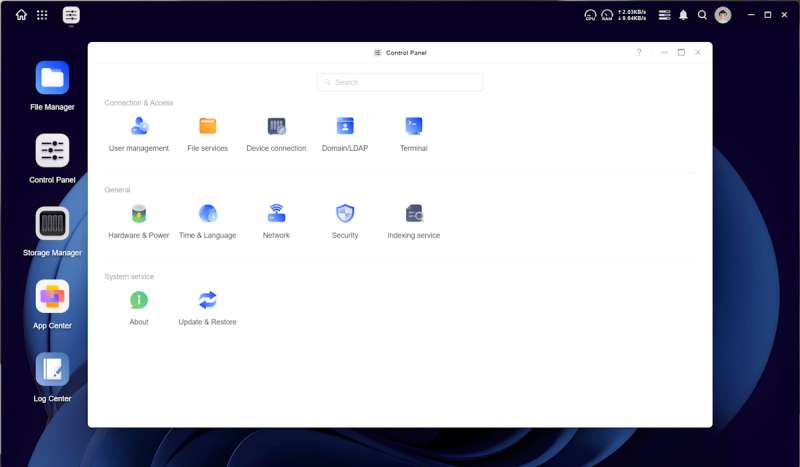
Task: Open File services settings
Action: coord(207,134)
